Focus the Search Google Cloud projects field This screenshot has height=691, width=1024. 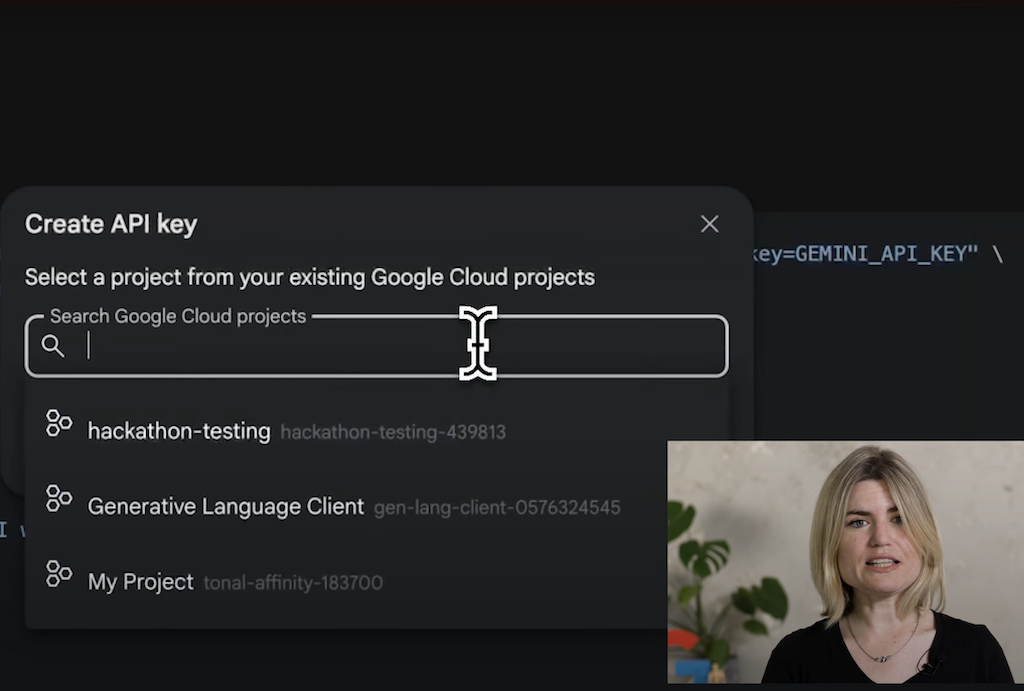tap(300, 346)
